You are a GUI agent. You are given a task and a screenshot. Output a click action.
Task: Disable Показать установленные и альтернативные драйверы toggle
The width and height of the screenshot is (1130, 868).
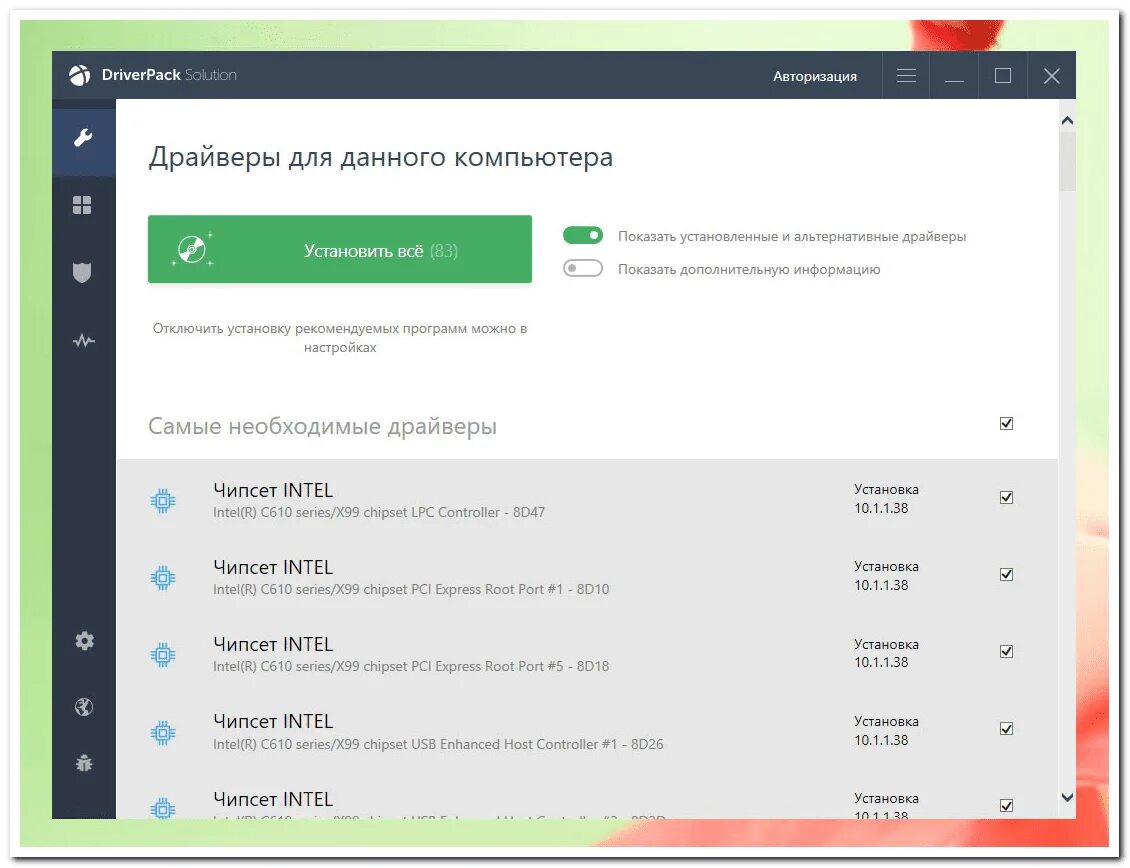[x=582, y=235]
